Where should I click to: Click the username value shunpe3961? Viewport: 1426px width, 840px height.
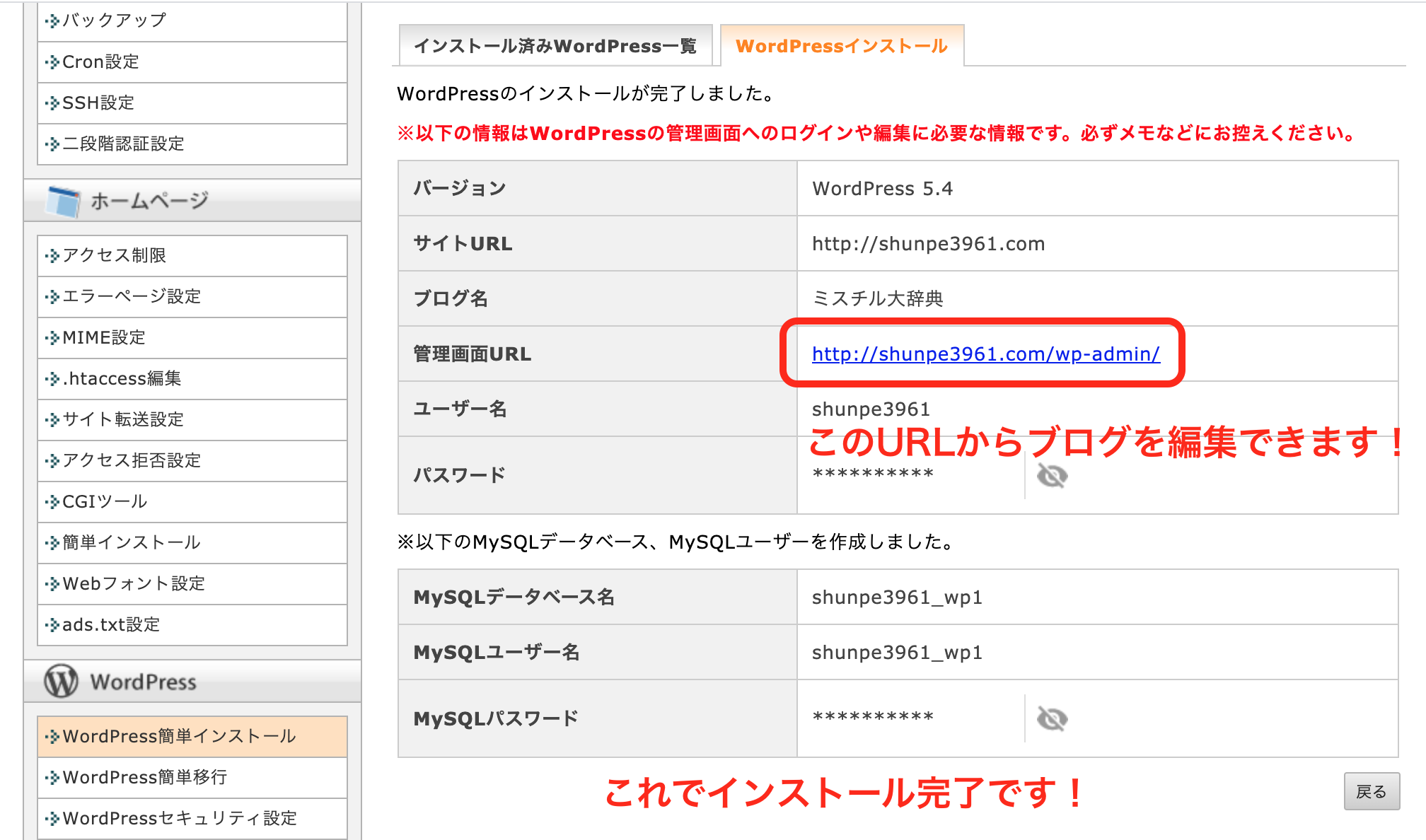coord(871,409)
